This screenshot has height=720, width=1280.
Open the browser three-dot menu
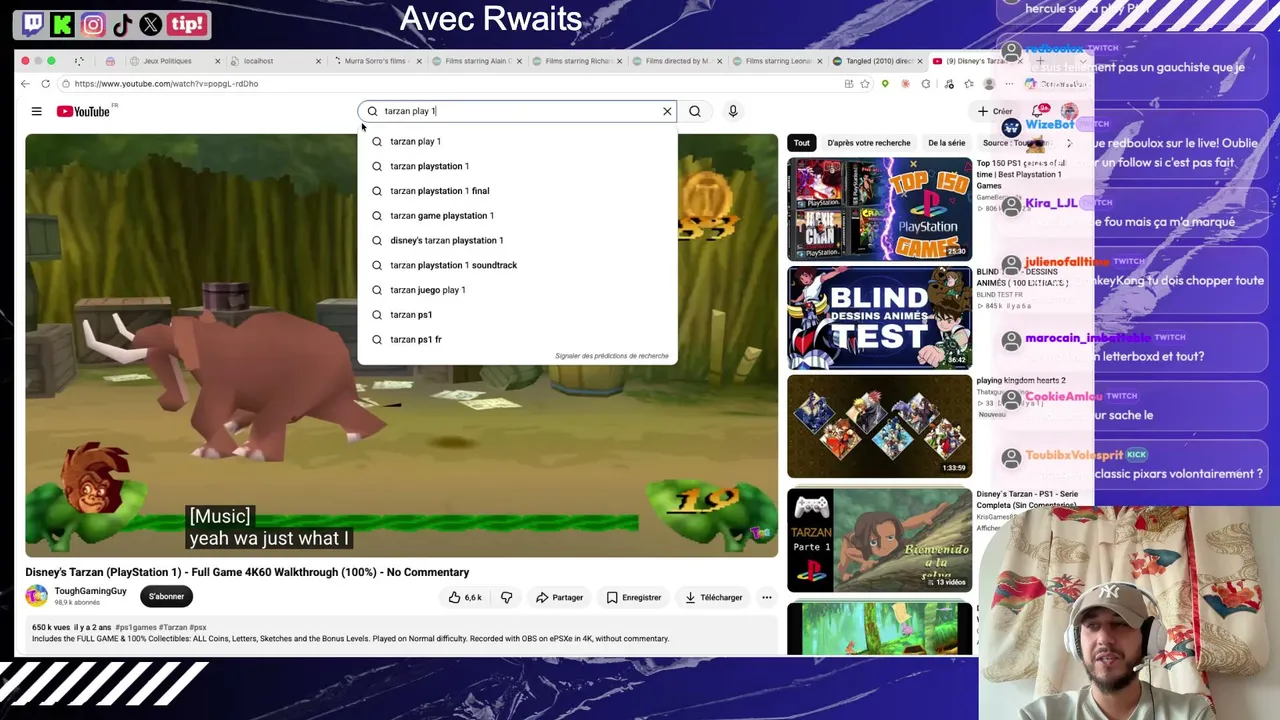[x=1008, y=84]
